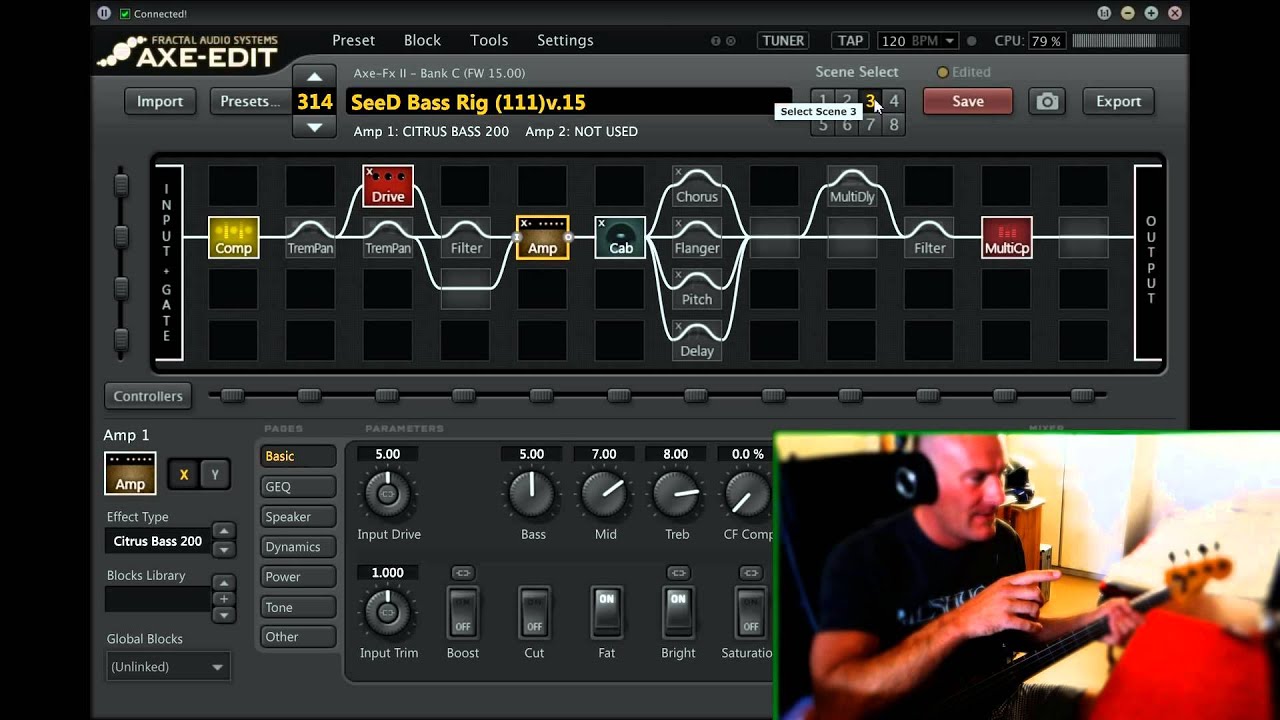Switch to the GEQ page
This screenshot has height=720, width=1280.
(x=298, y=486)
